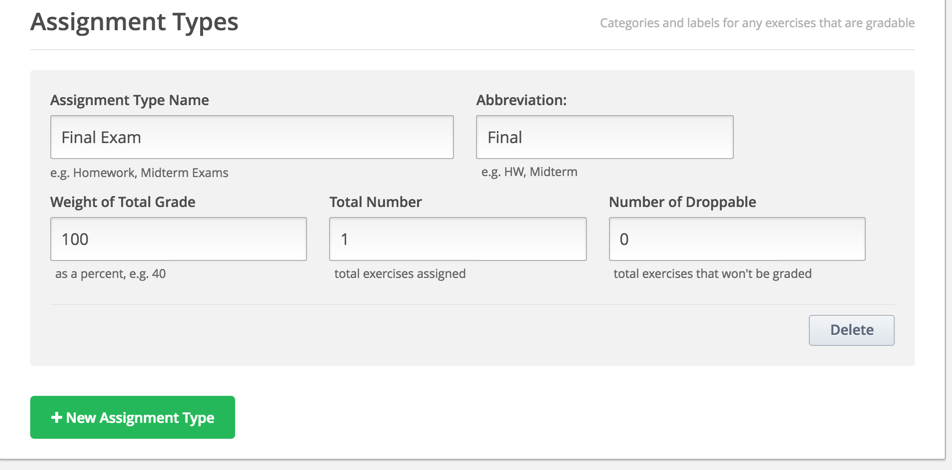Focus the Number of Droppable input
952x470 pixels.
[736, 239]
